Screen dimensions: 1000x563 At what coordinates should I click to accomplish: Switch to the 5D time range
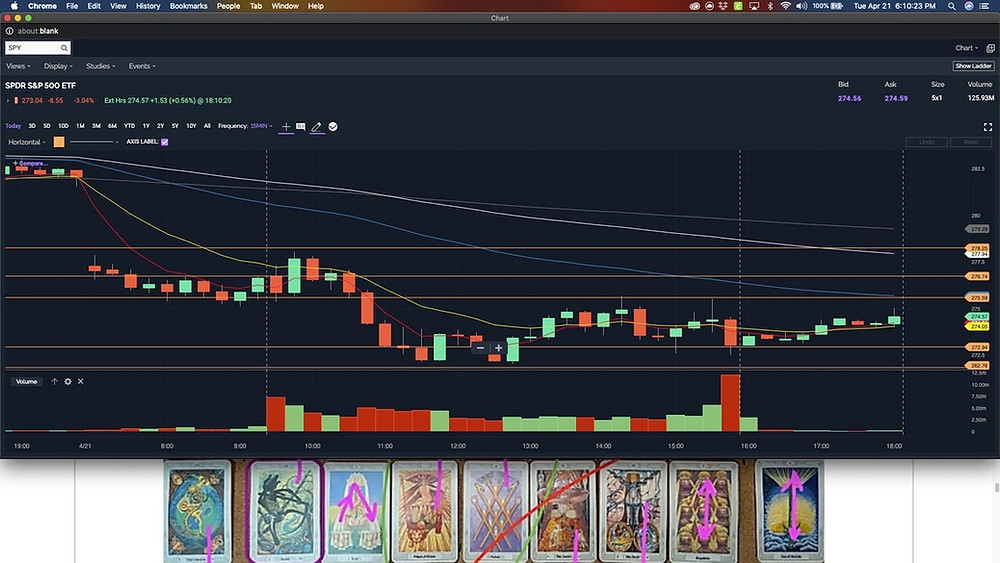(47, 126)
